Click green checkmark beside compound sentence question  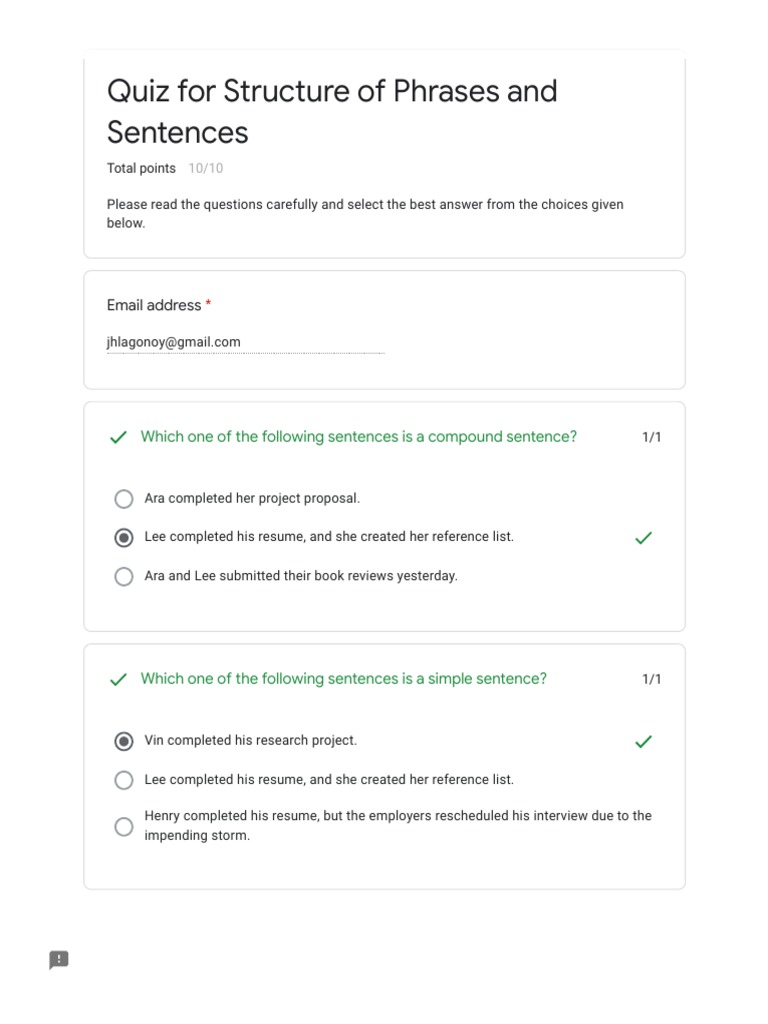pyautogui.click(x=118, y=437)
